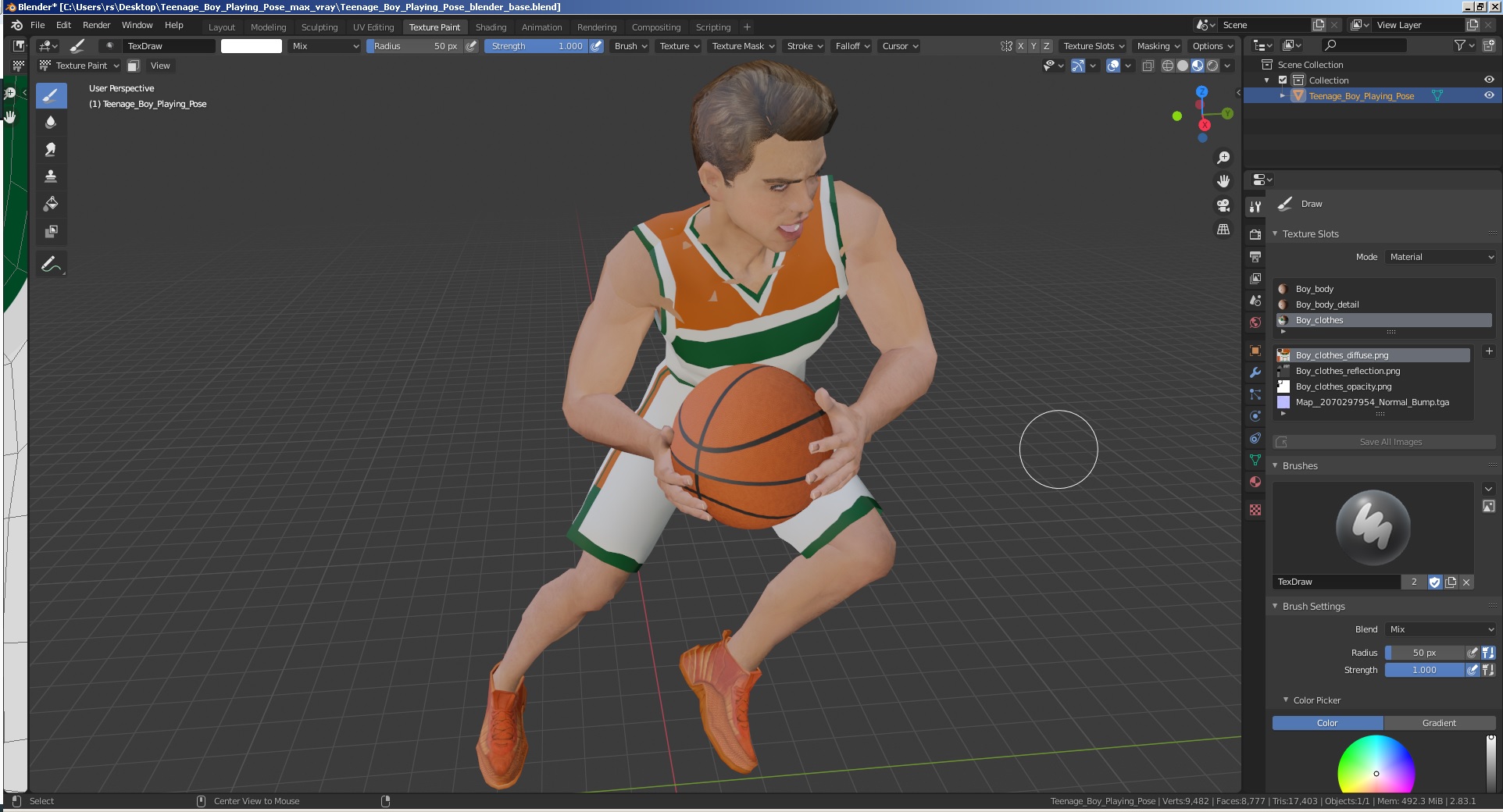The width and height of the screenshot is (1503, 812).
Task: Switch perspective/orthographic grid icon
Action: coord(1223,230)
